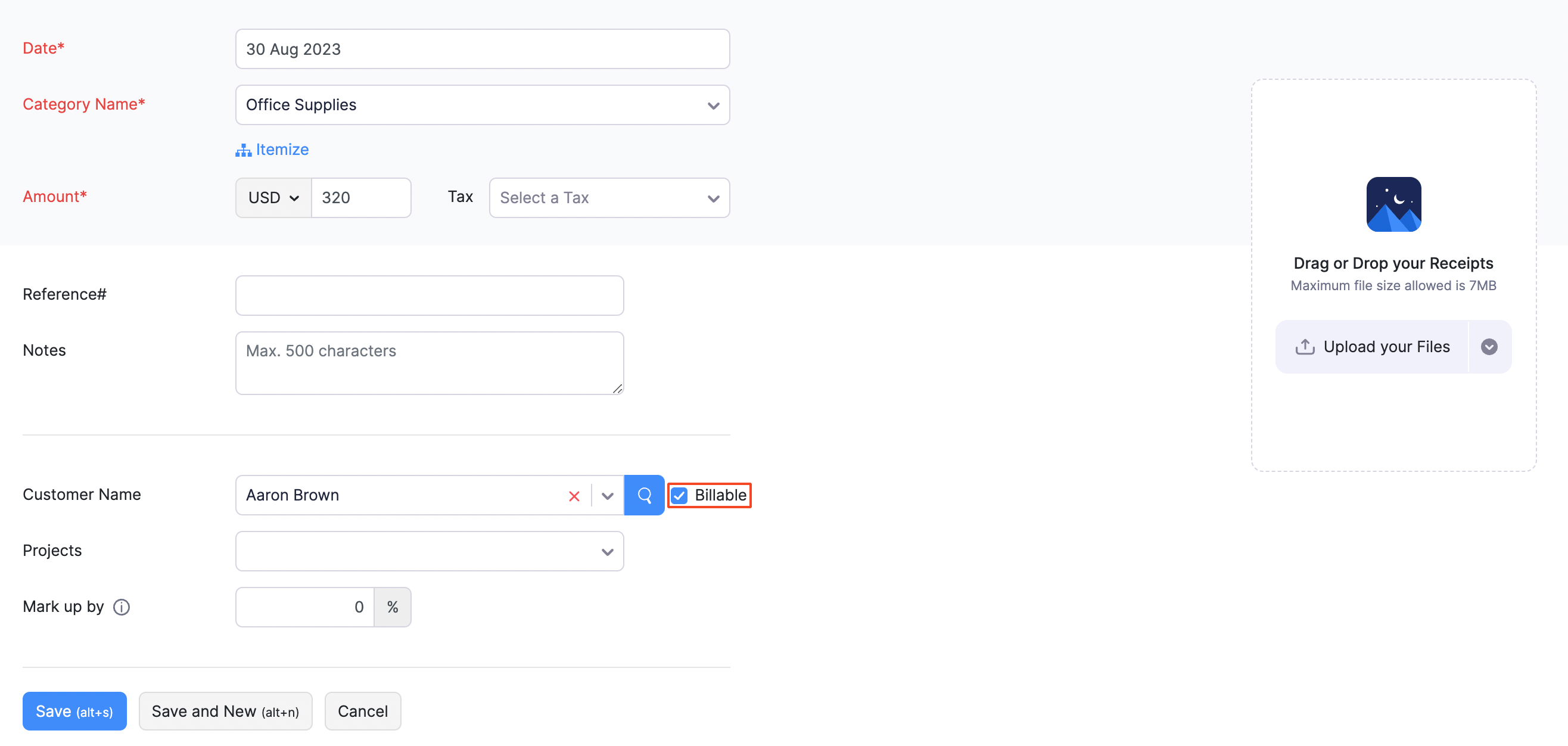Focus the Reference# input field

pyautogui.click(x=429, y=296)
